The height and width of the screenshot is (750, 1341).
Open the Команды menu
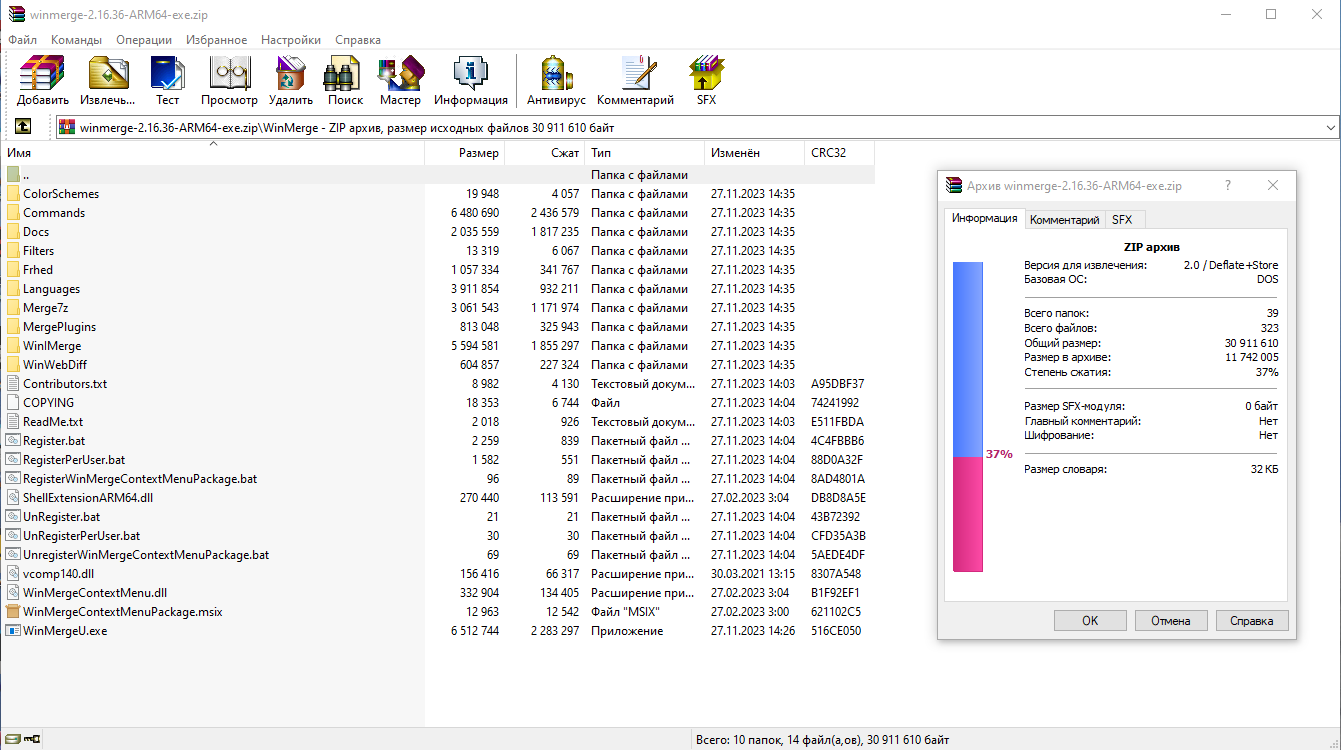tap(76, 40)
